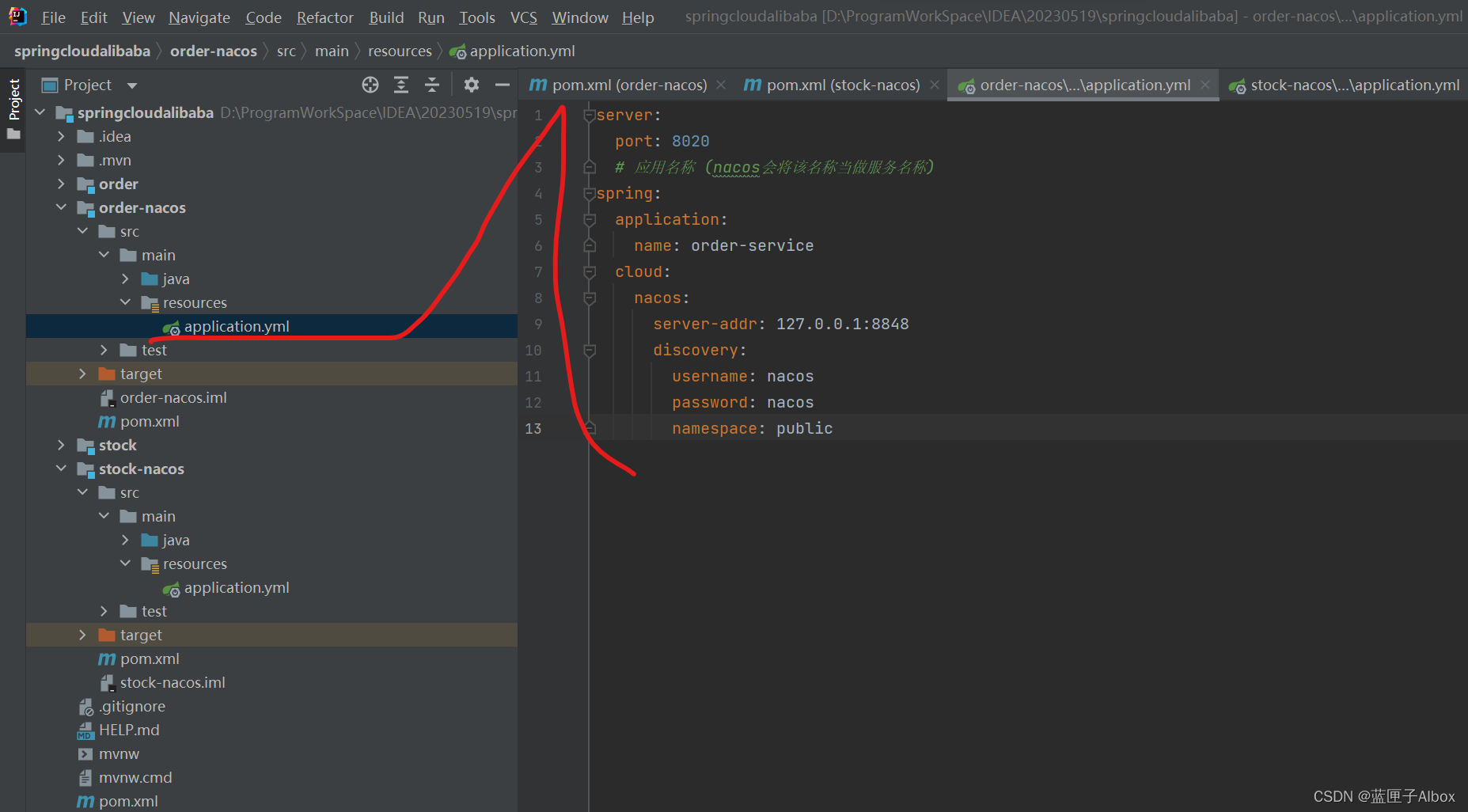The height and width of the screenshot is (812, 1468).
Task: Close the order-nacos application.yml tab
Action: point(1205,85)
